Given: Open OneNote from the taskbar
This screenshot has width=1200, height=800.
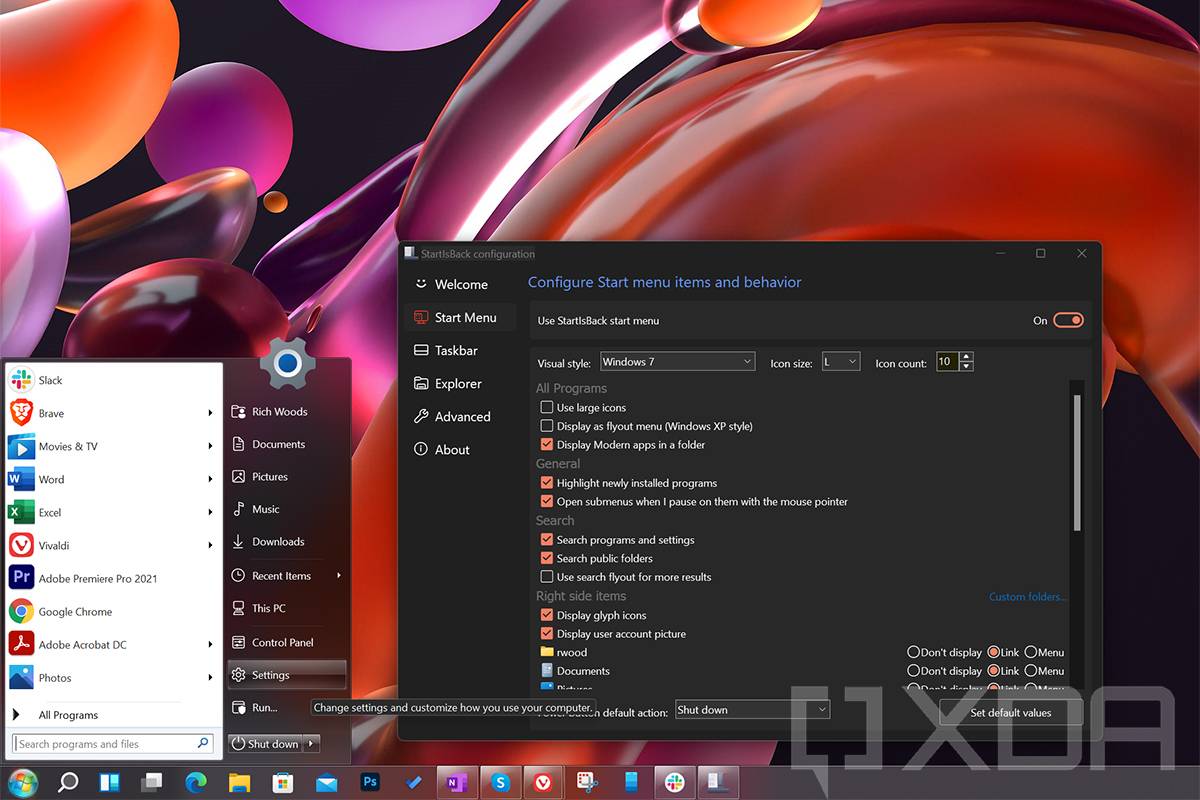Looking at the screenshot, I should coord(457,782).
